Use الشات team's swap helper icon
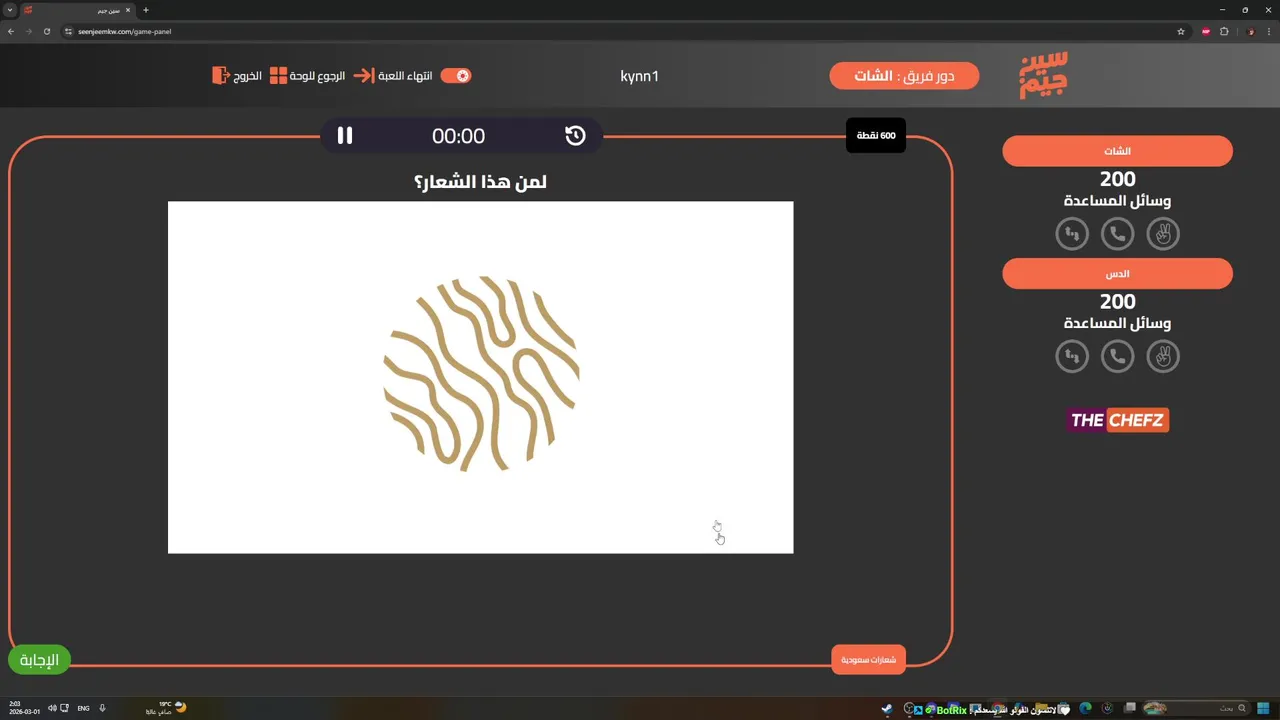1280x720 pixels. (1072, 234)
